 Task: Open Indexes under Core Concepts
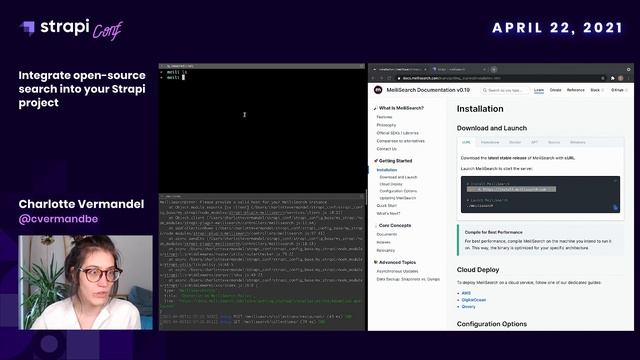[x=383, y=242]
